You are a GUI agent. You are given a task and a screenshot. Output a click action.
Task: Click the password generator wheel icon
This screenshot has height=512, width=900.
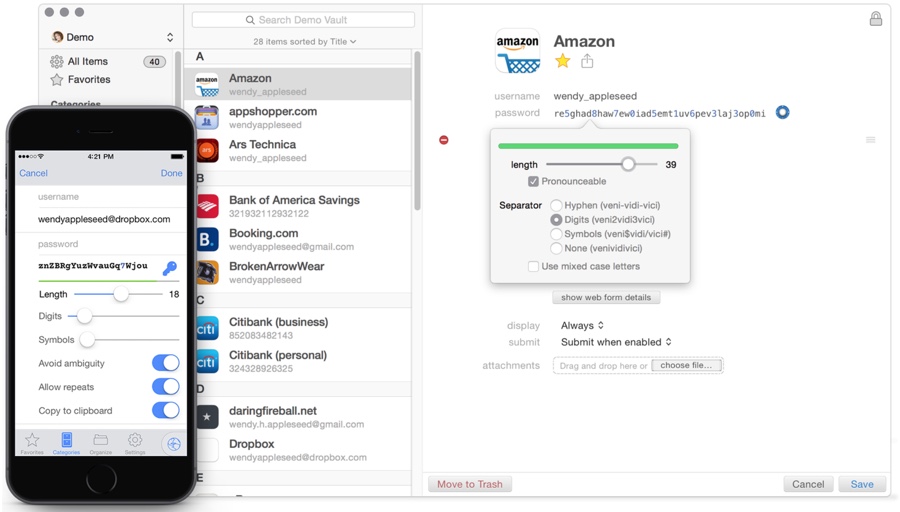782,113
